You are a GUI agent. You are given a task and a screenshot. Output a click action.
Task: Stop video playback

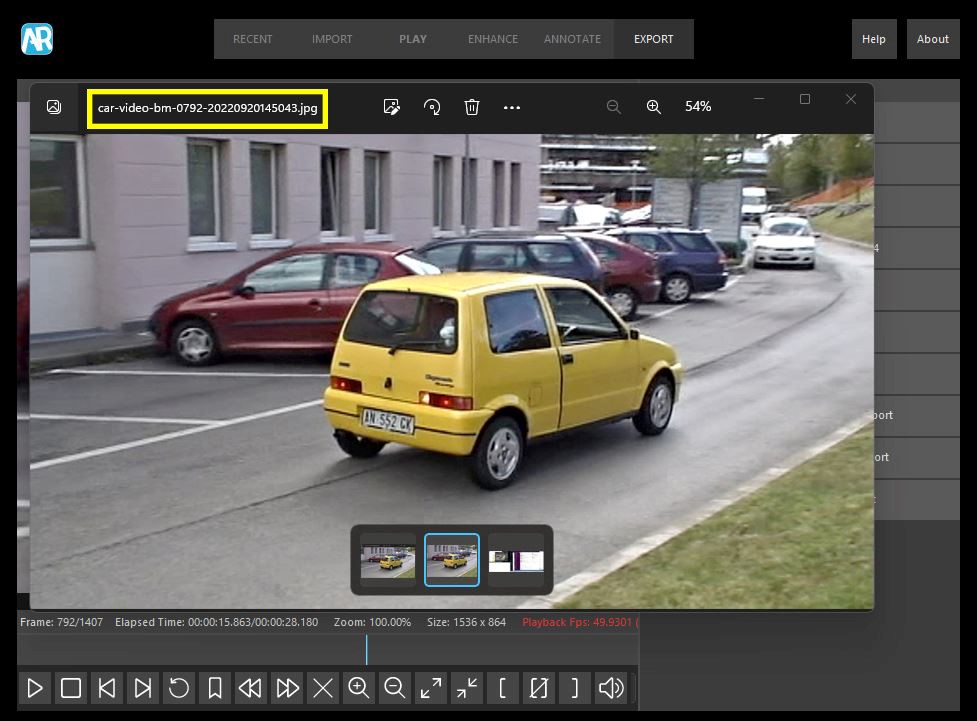71,688
